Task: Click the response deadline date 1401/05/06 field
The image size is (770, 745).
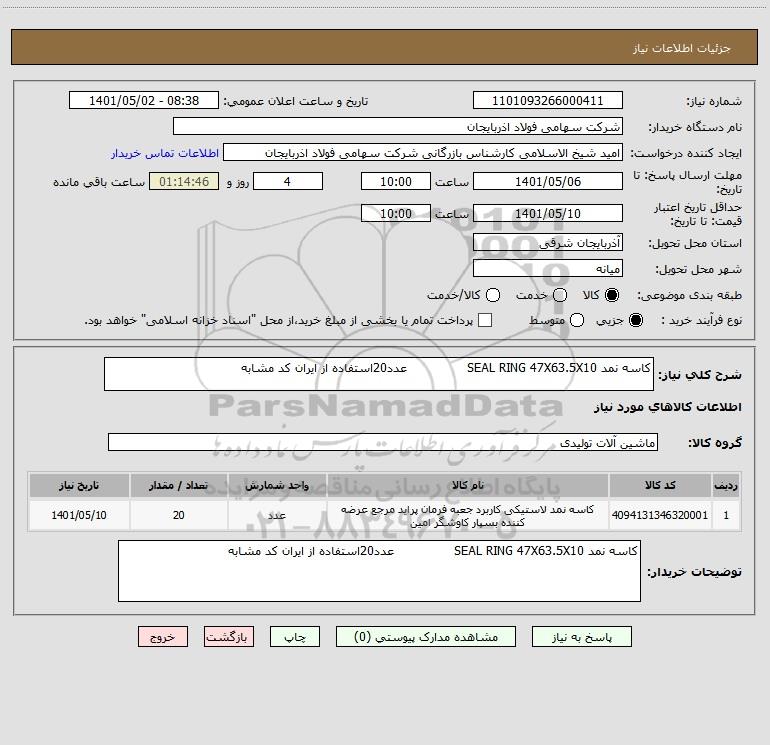Action: click(548, 181)
